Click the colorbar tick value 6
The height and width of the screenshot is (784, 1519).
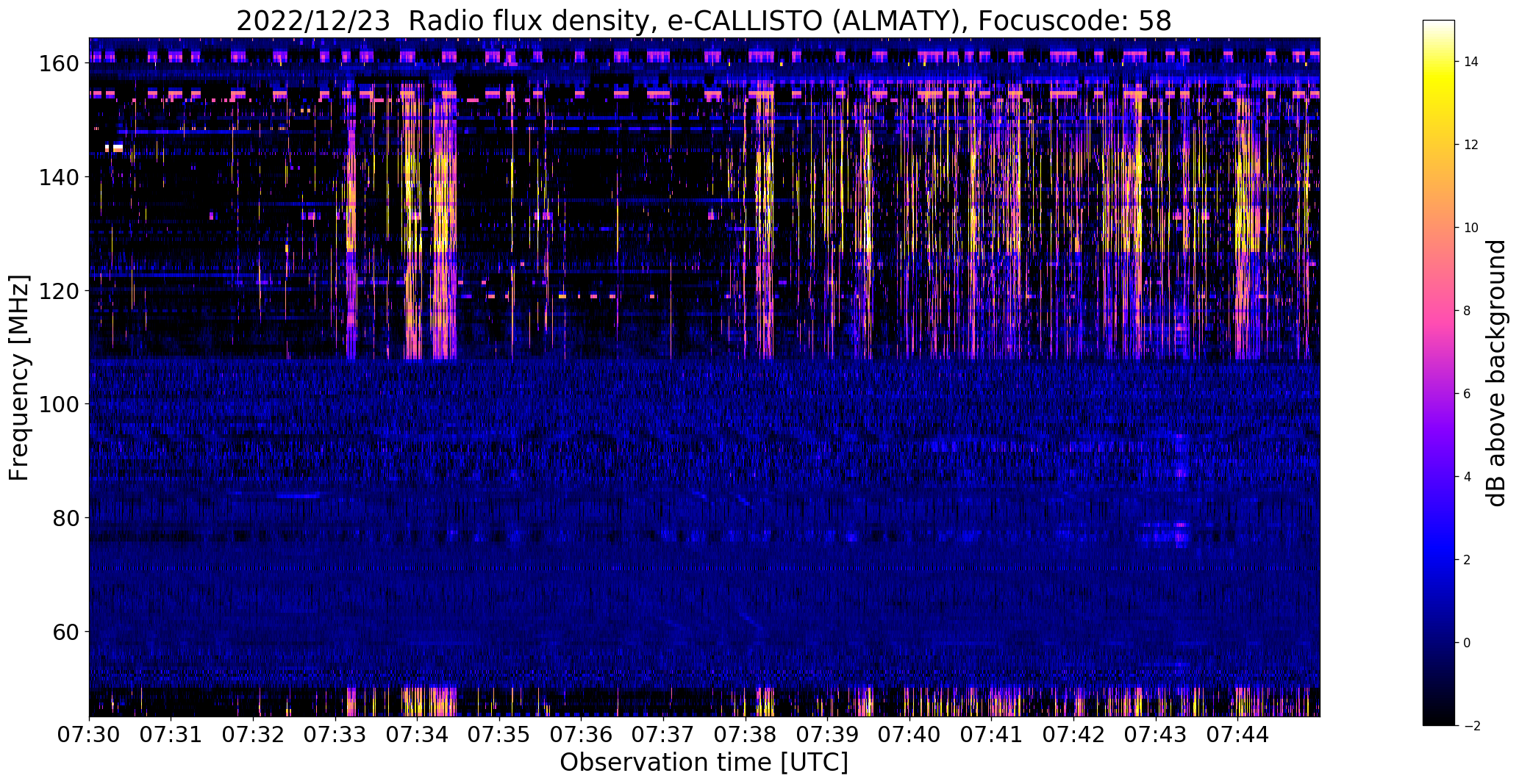pyautogui.click(x=1468, y=394)
